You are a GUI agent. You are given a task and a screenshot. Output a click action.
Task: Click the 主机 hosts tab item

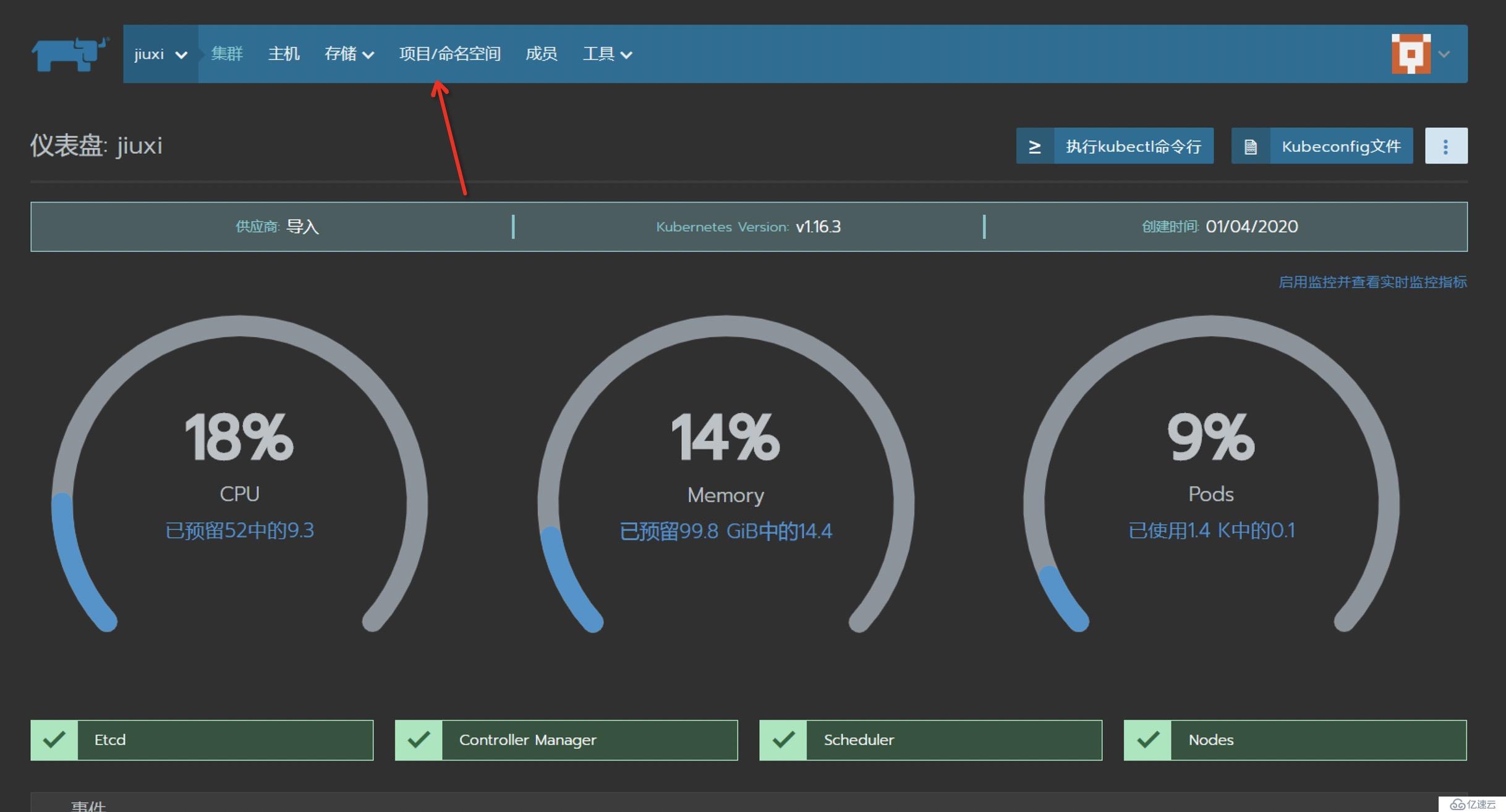pos(283,54)
